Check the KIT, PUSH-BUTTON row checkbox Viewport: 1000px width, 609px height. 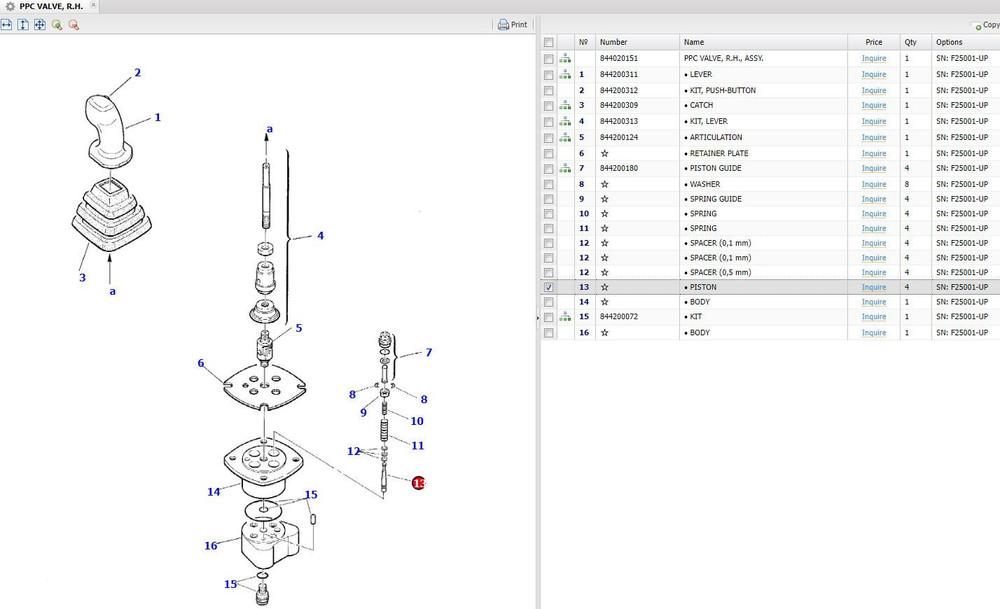pos(548,91)
